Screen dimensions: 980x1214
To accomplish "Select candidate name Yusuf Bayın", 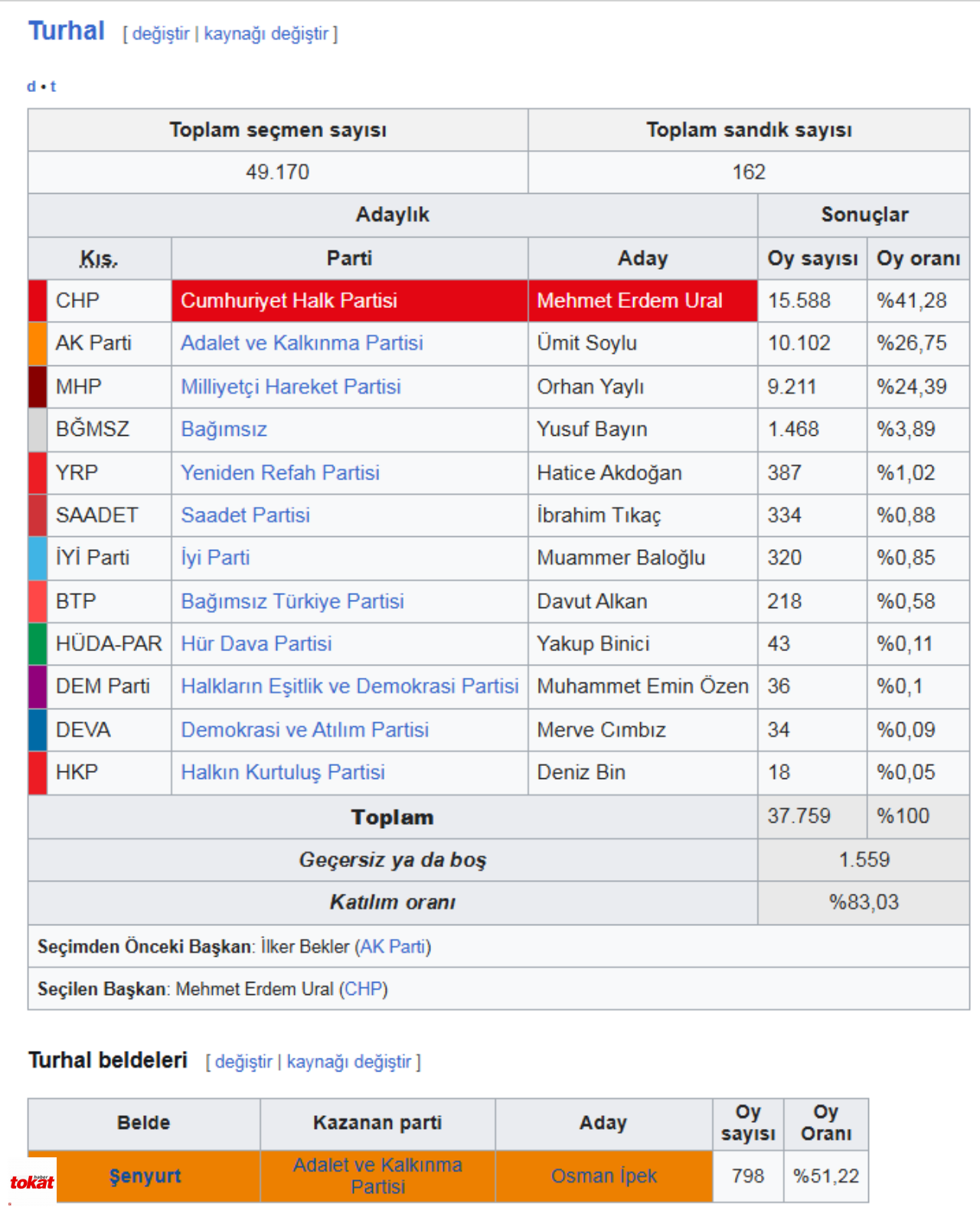I will click(592, 429).
